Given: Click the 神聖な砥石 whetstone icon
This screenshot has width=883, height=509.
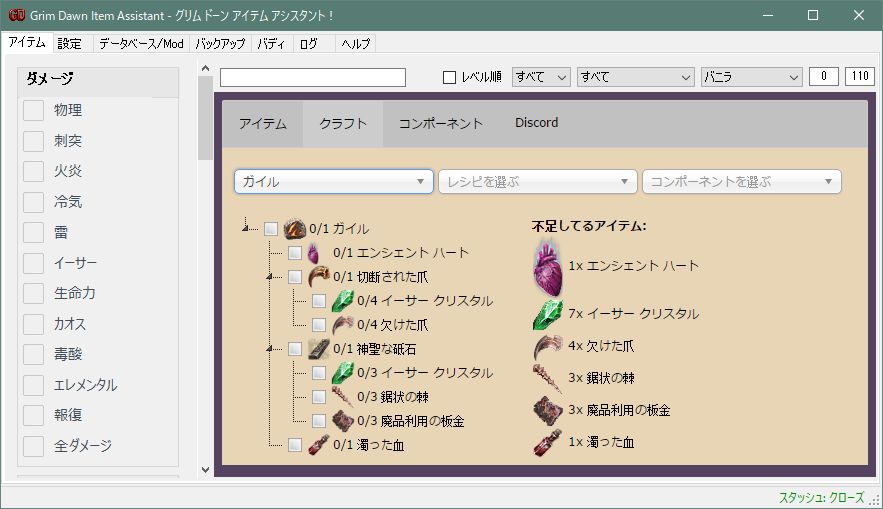Looking at the screenshot, I should tap(319, 349).
